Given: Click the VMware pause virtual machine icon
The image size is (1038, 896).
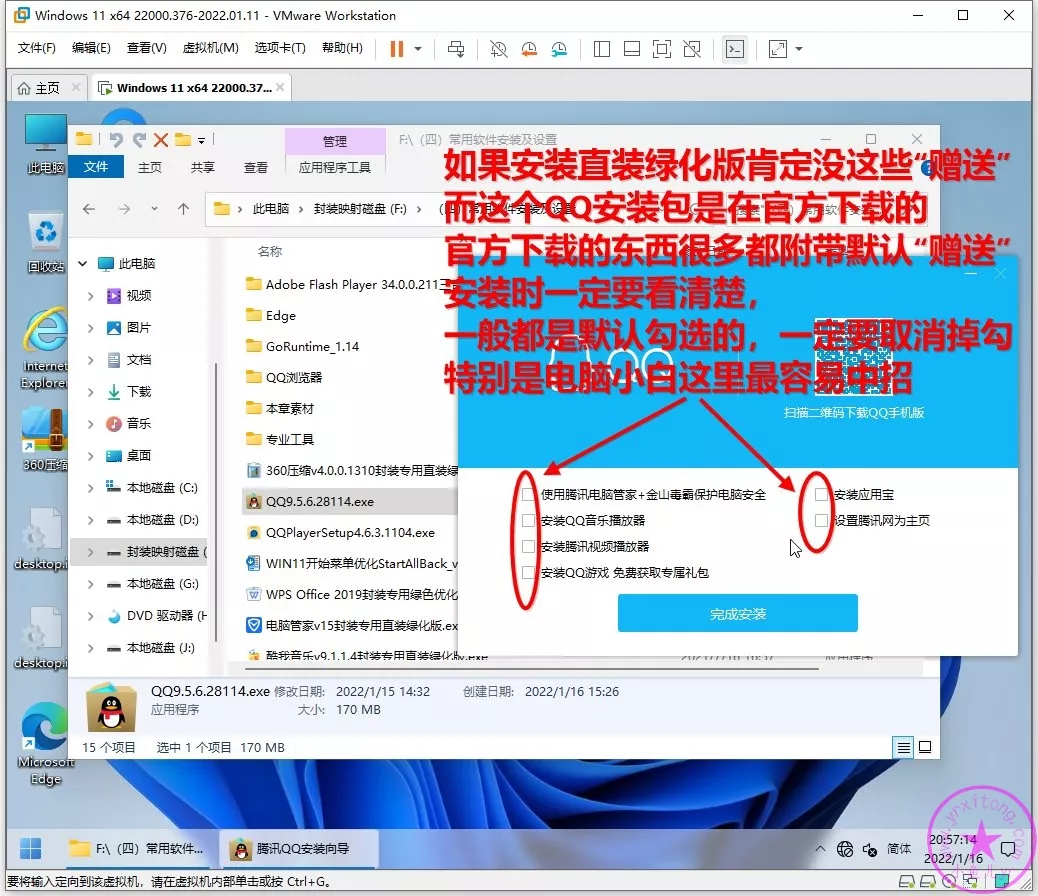Looking at the screenshot, I should pos(396,49).
